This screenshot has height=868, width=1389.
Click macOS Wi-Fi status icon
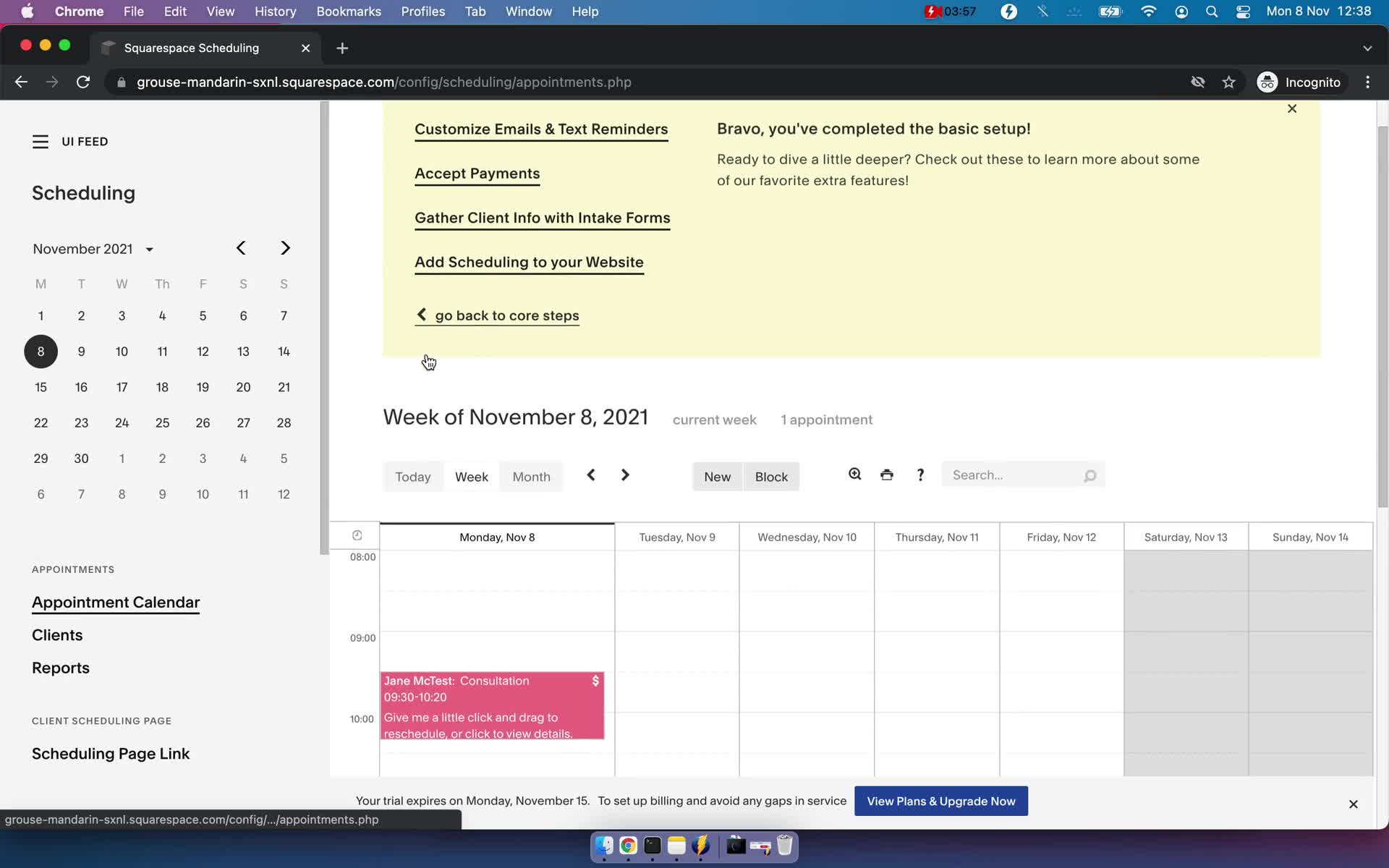pyautogui.click(x=1148, y=12)
